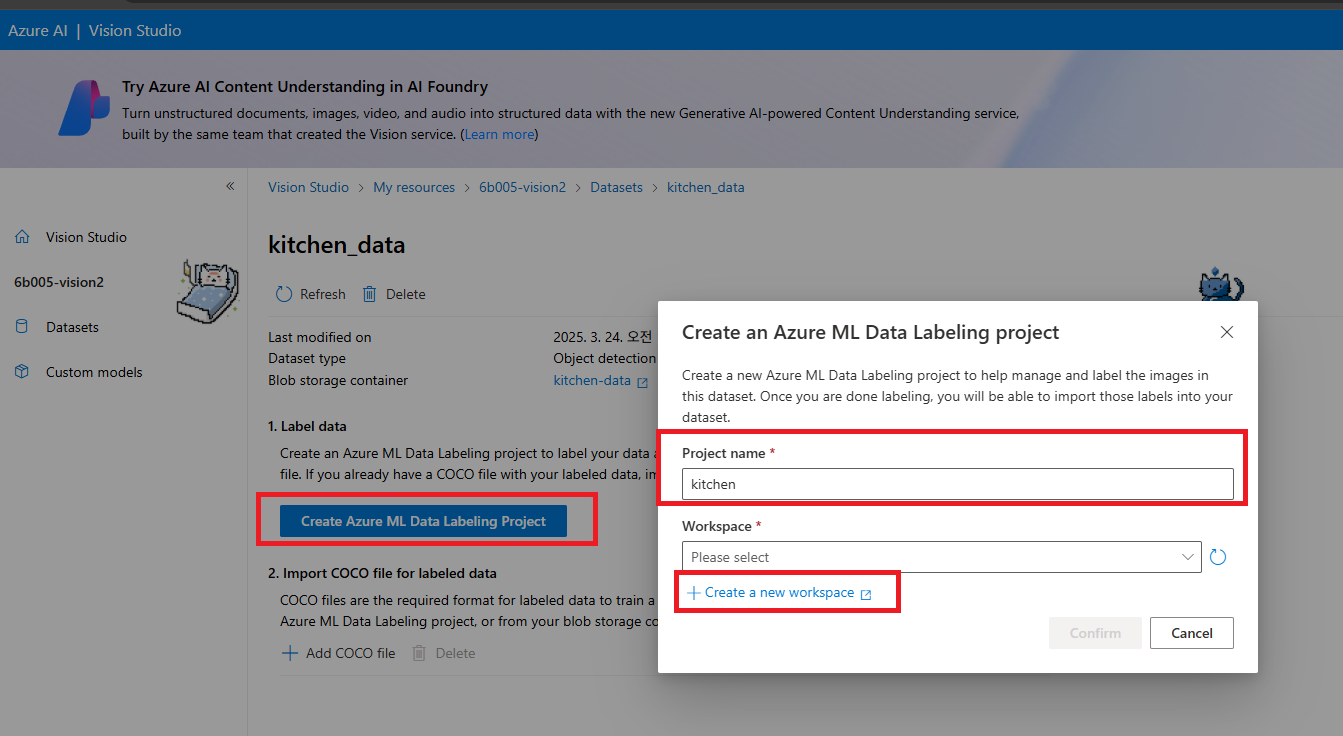Screen dimensions: 1343x736
Task: Click Azure AI in the top header
Action: click(x=38, y=30)
